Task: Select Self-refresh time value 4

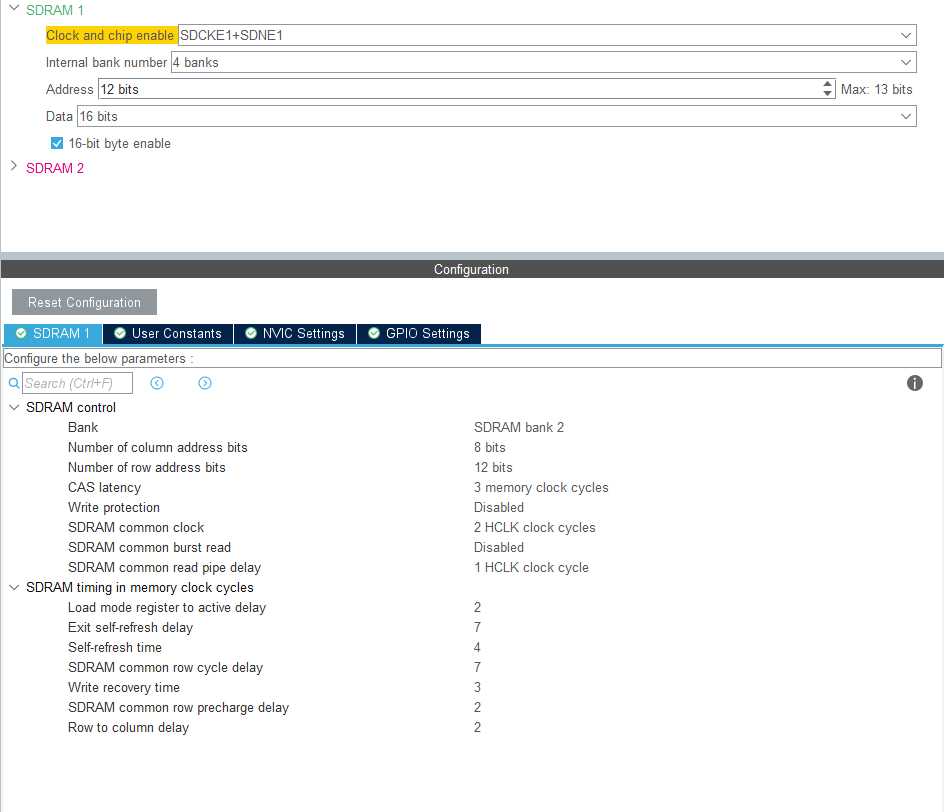Action: point(477,647)
